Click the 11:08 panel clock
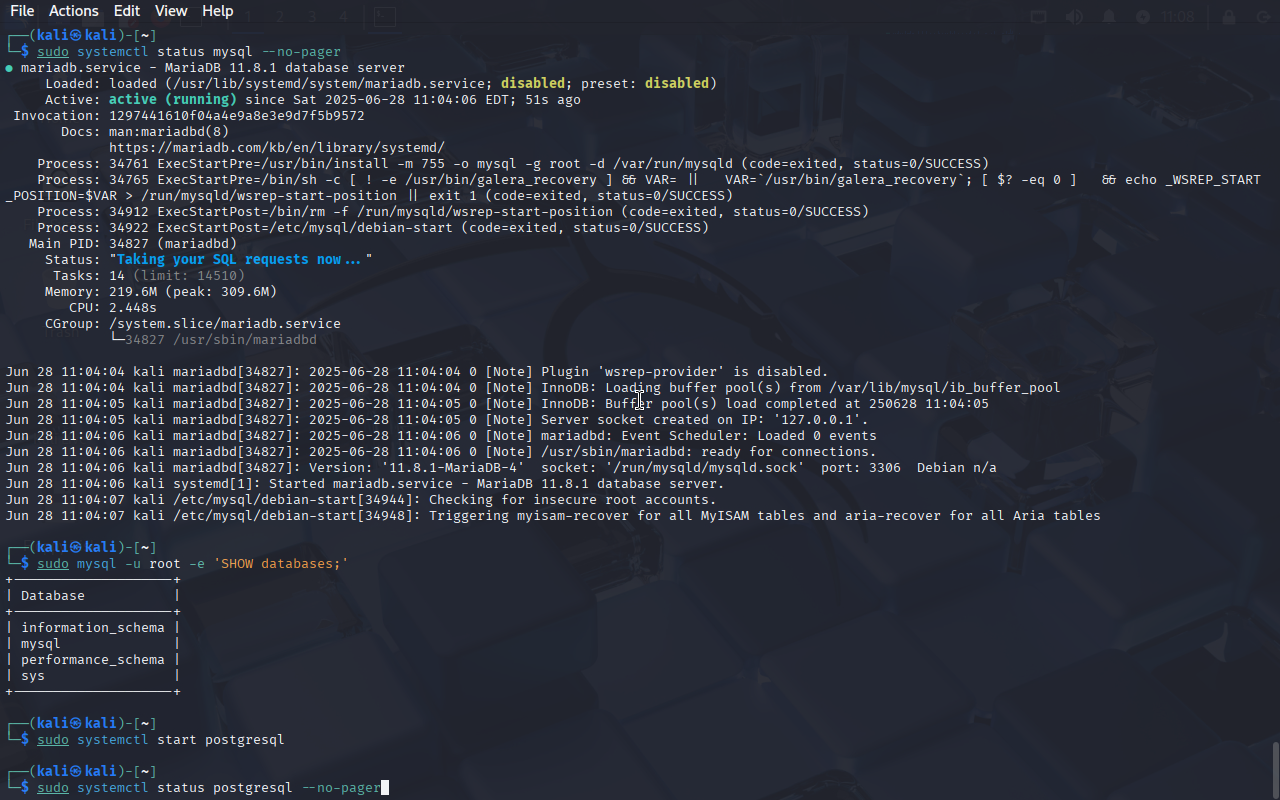 [1179, 17]
